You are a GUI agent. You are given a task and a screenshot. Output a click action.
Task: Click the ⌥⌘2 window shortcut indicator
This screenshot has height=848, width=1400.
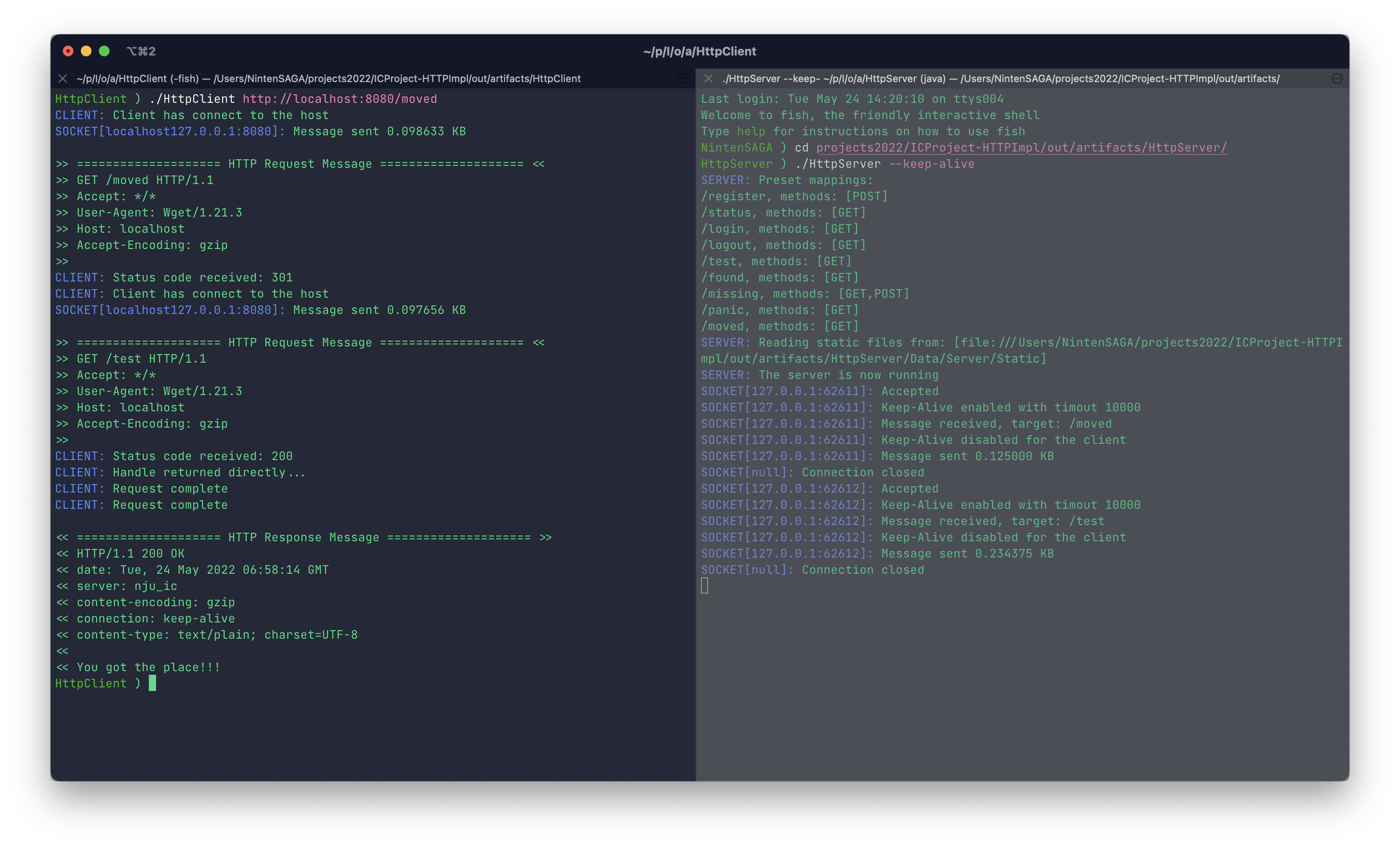pos(141,51)
